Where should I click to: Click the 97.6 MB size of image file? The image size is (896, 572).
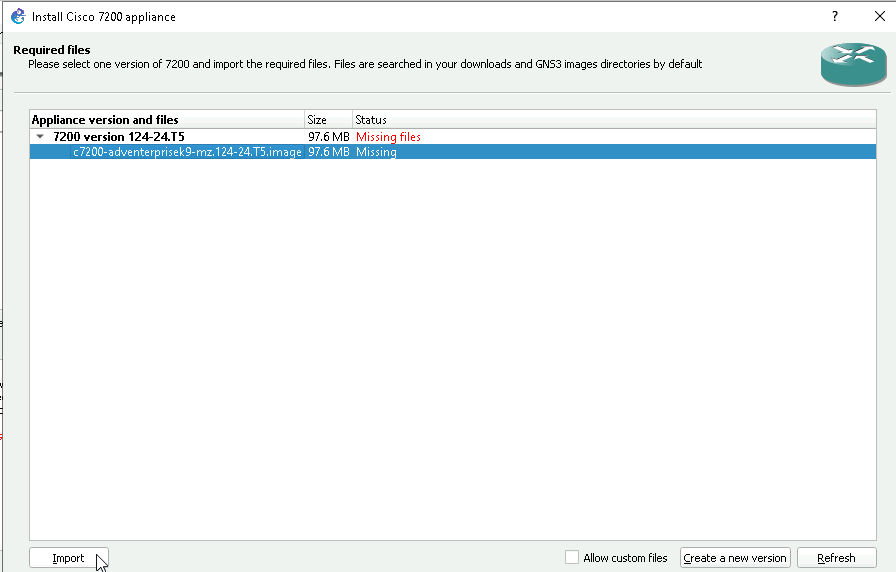(x=329, y=151)
